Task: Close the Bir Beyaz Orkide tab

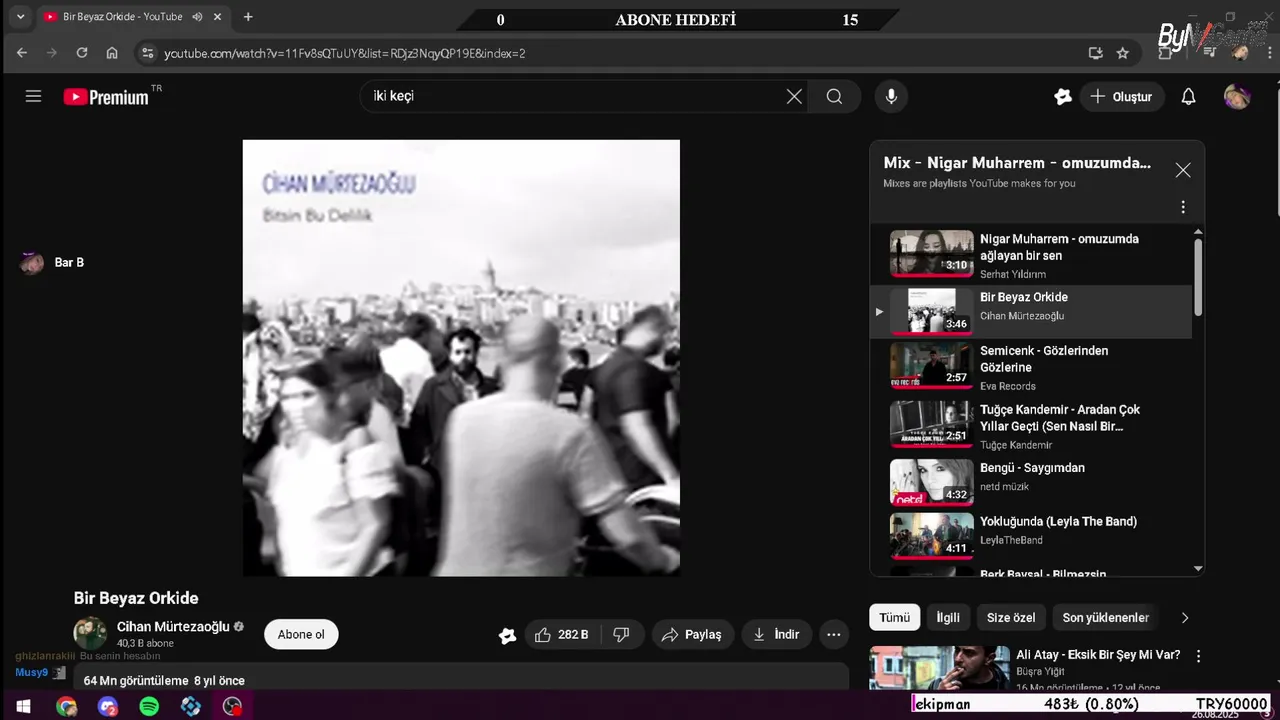Action: point(217,17)
